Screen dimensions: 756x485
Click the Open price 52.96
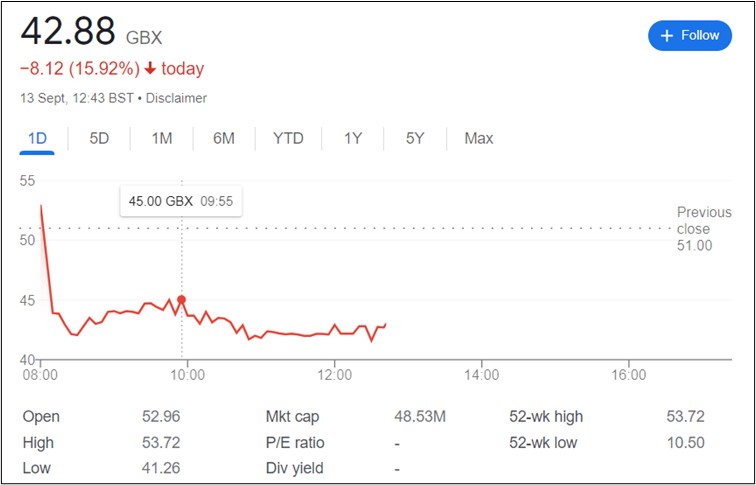(160, 417)
